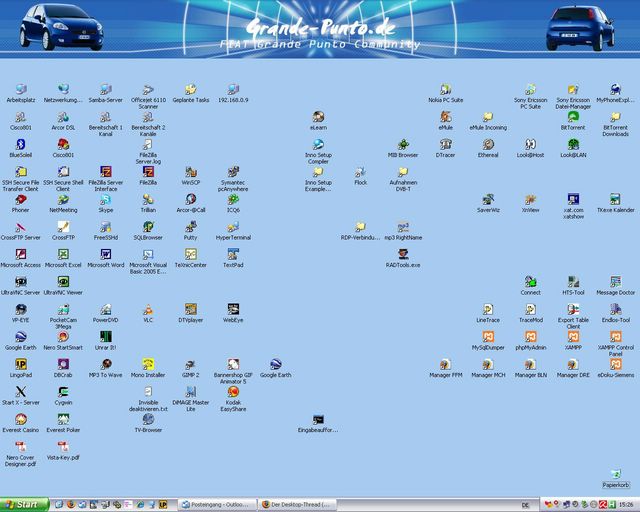Launch the WinSCP desktop icon
Image resolution: width=640 pixels, height=512 pixels.
point(190,172)
